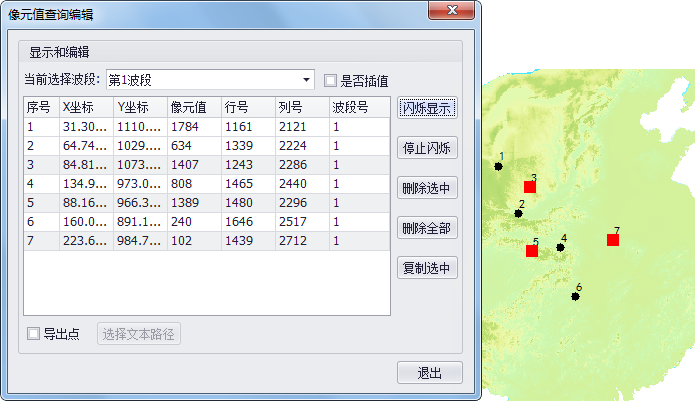Click red square marker 5 on map
The height and width of the screenshot is (401, 695).
tap(532, 251)
